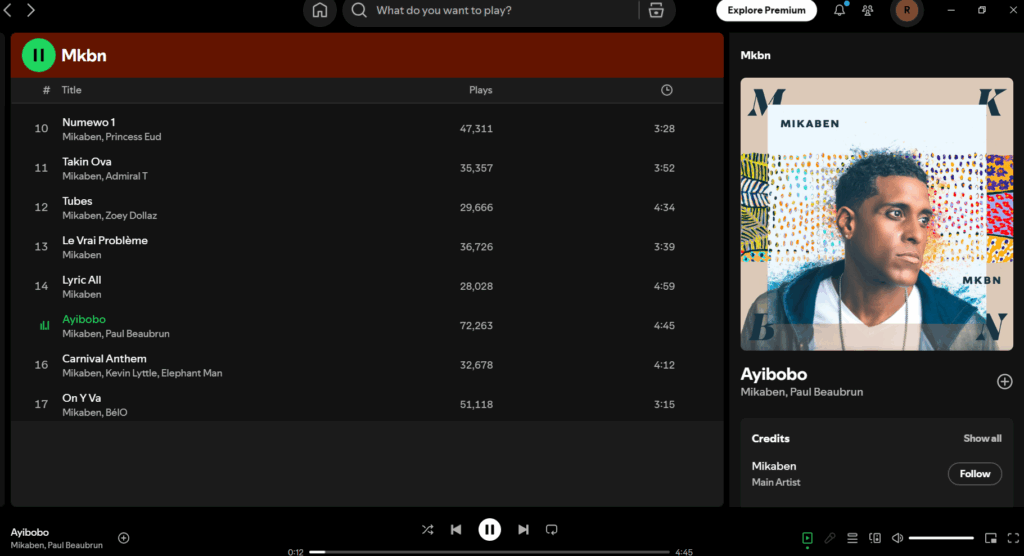Pause the Mkbn album with green button
Viewport: 1024px width, 556px height.
click(x=39, y=56)
